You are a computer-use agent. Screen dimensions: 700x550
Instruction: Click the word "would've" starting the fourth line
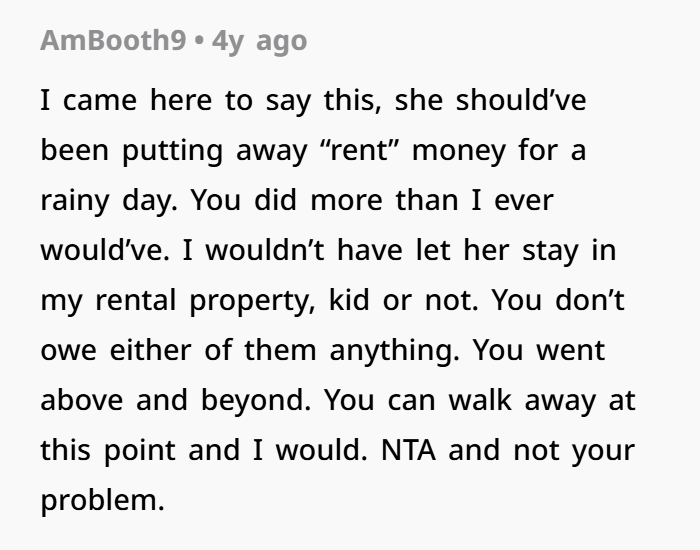105,250
